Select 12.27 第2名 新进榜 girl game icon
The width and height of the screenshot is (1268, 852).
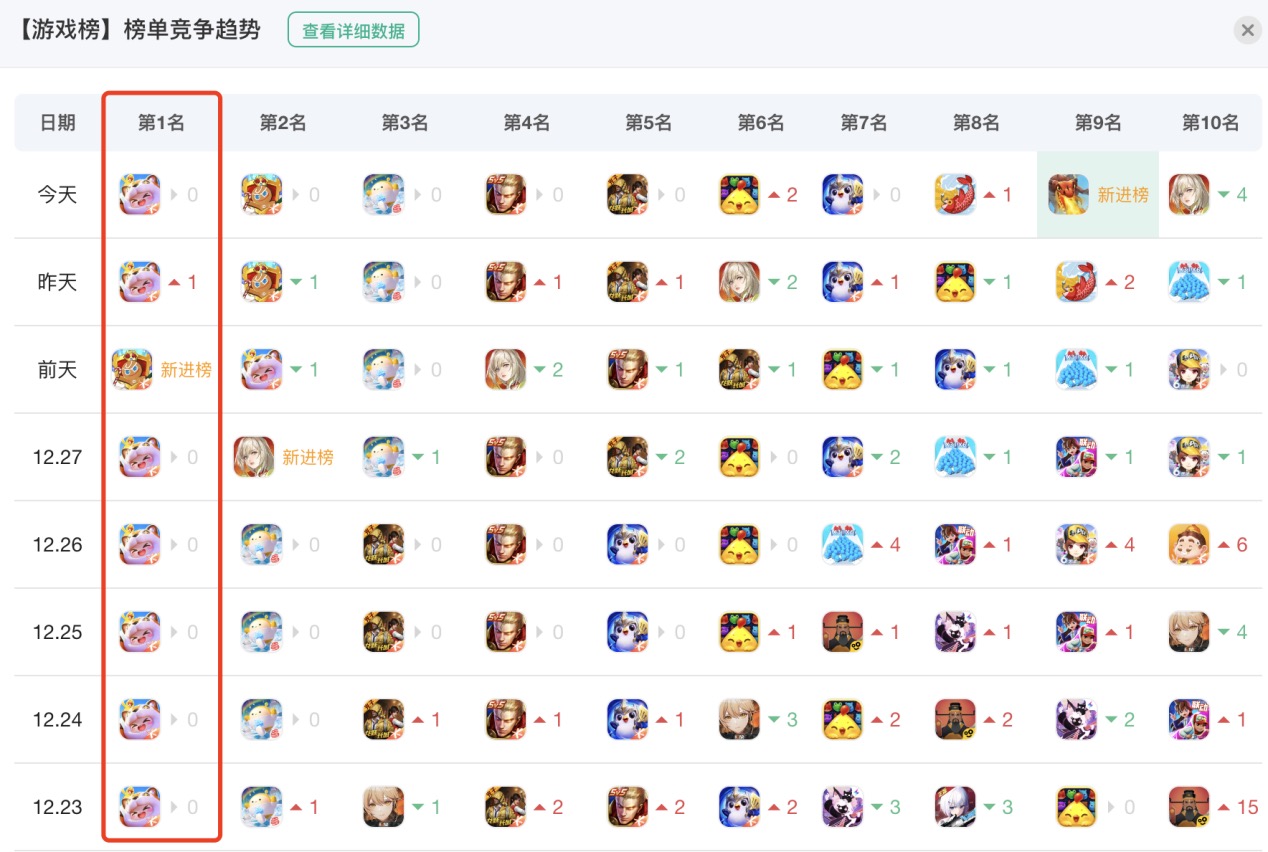click(x=254, y=457)
